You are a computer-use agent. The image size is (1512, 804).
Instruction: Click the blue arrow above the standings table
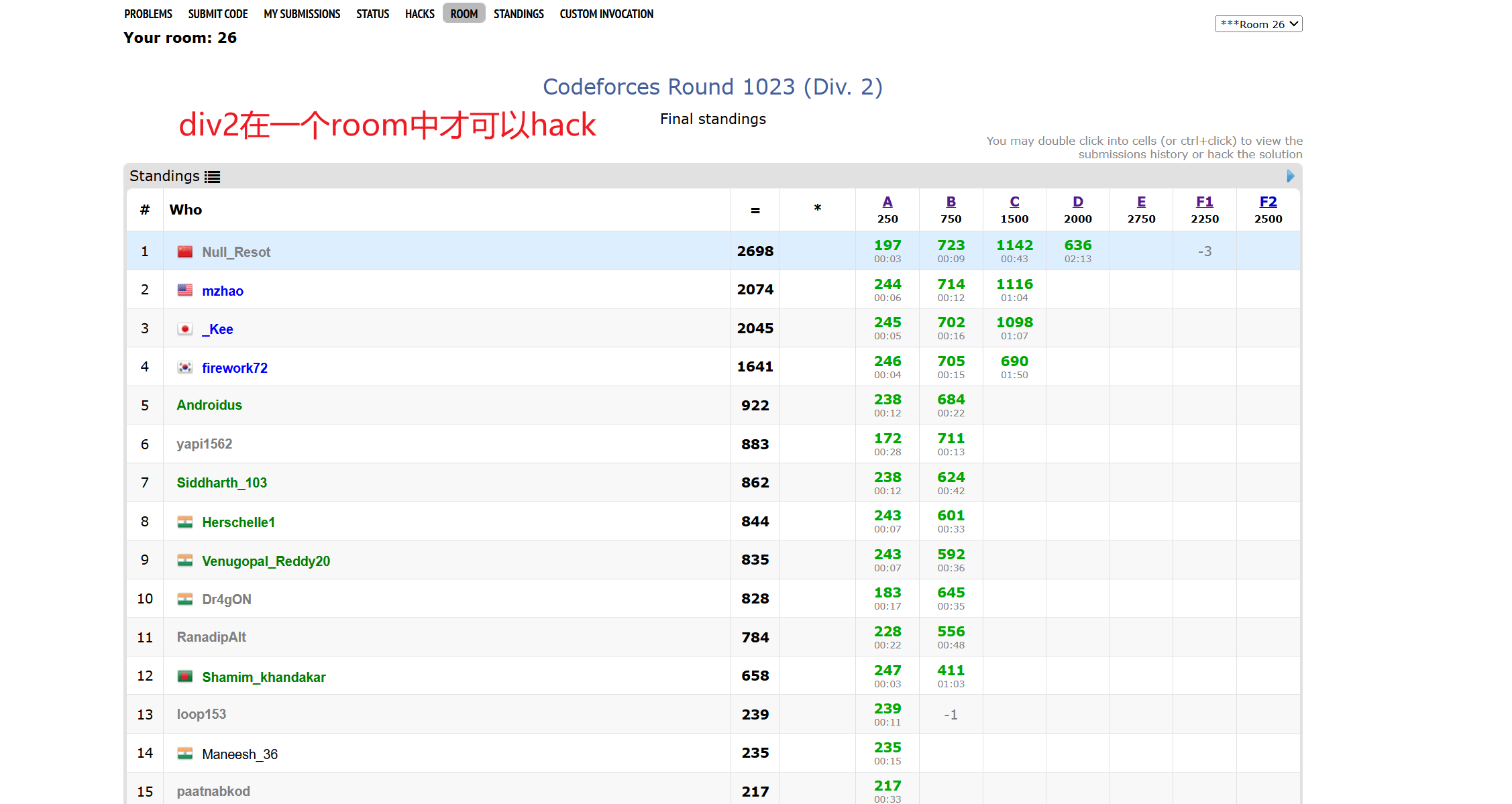coord(1289,176)
